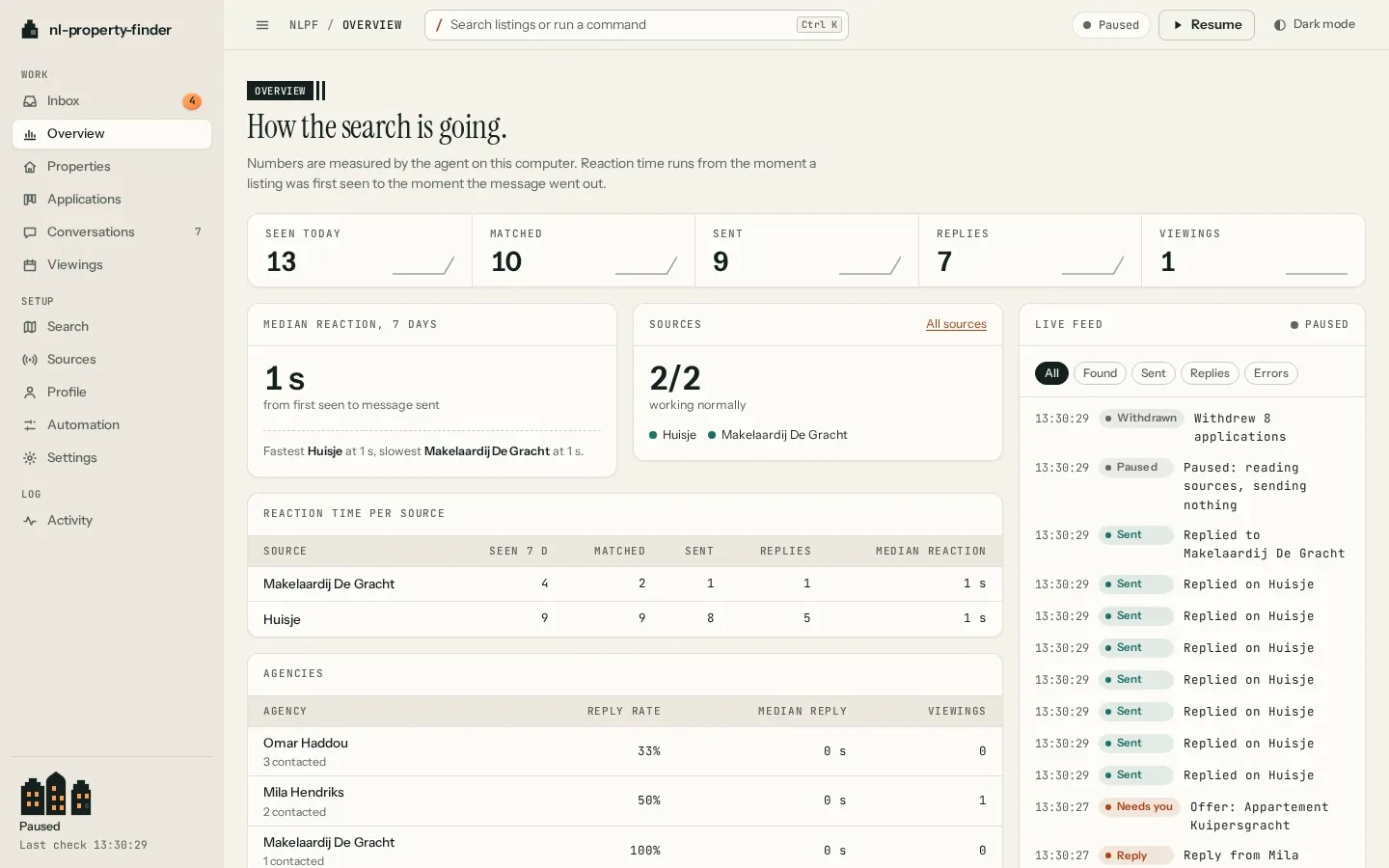Click the nl-property-finder house logo icon
Image resolution: width=1389 pixels, height=868 pixels.
[x=30, y=30]
